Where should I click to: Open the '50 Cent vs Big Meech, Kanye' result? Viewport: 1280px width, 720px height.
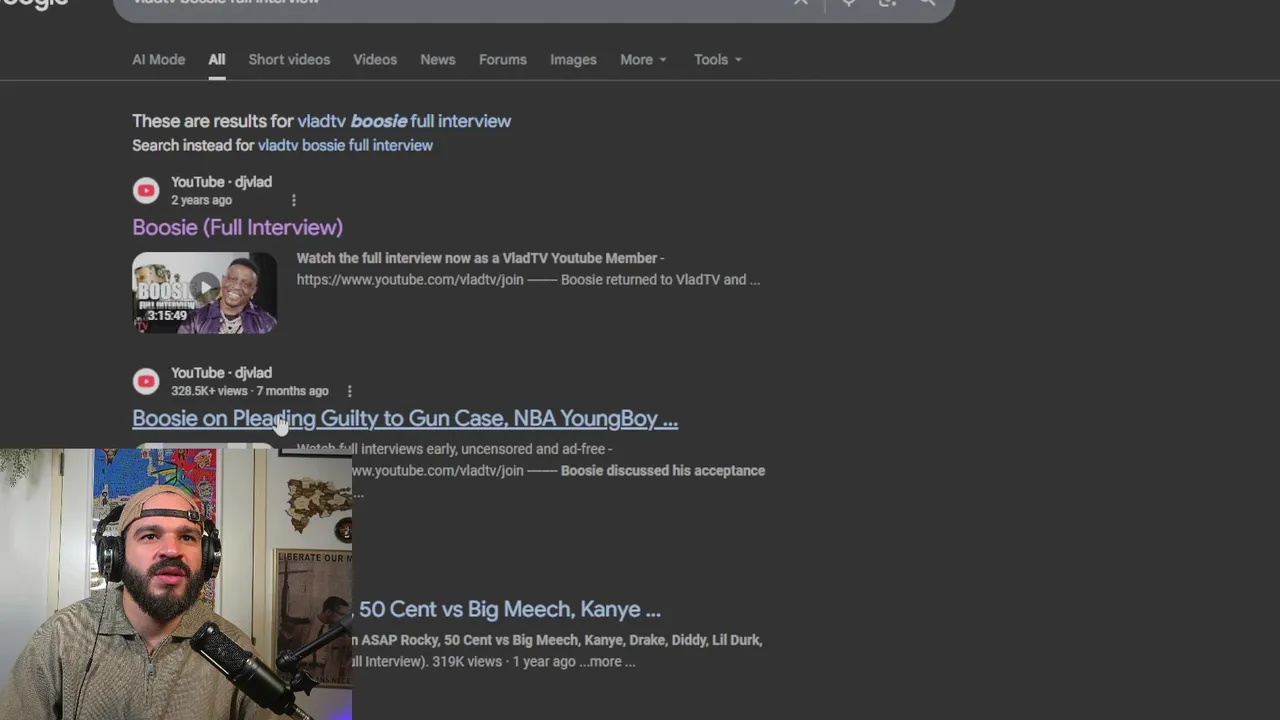[x=509, y=609]
